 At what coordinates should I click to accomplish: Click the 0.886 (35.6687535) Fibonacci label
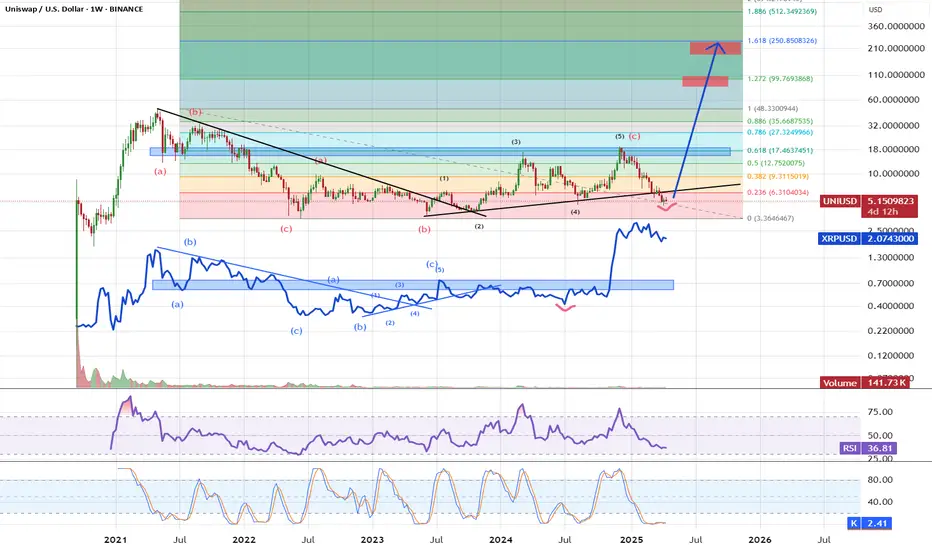(780, 121)
